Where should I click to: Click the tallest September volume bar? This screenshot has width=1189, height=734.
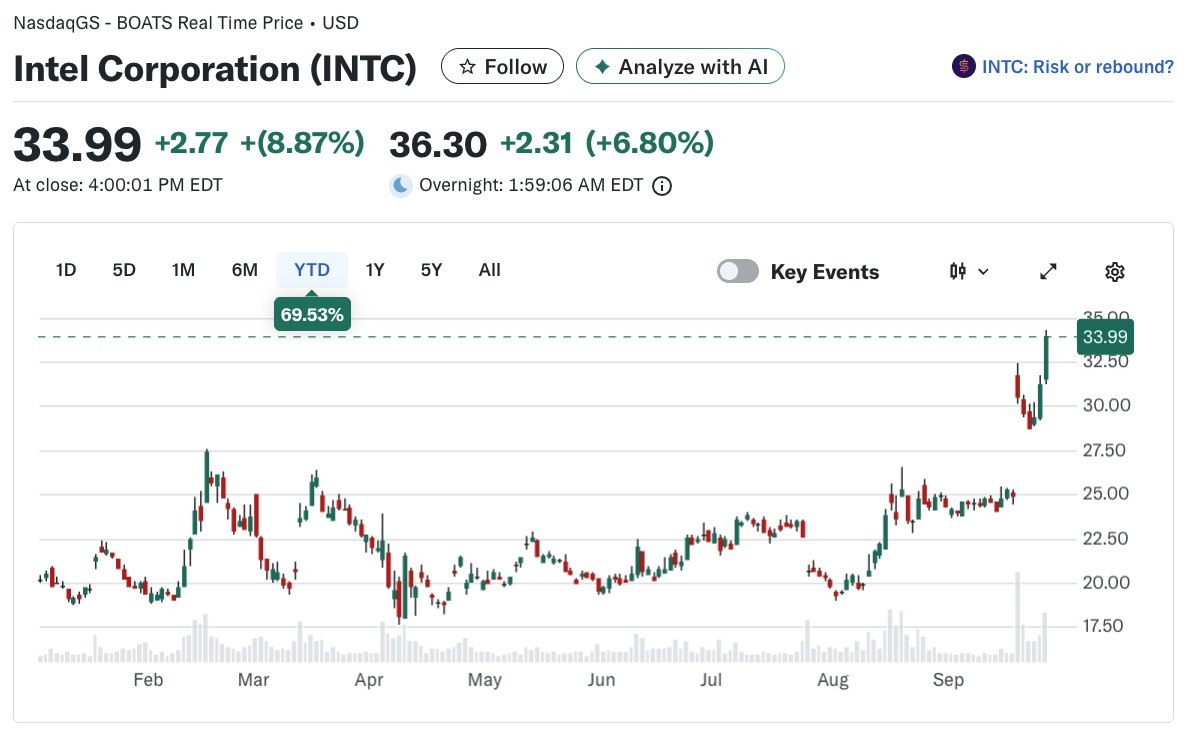point(1018,617)
